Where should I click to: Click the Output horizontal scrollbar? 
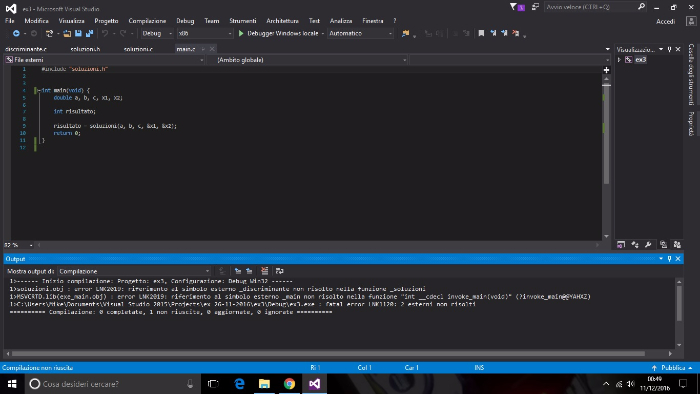(x=328, y=354)
